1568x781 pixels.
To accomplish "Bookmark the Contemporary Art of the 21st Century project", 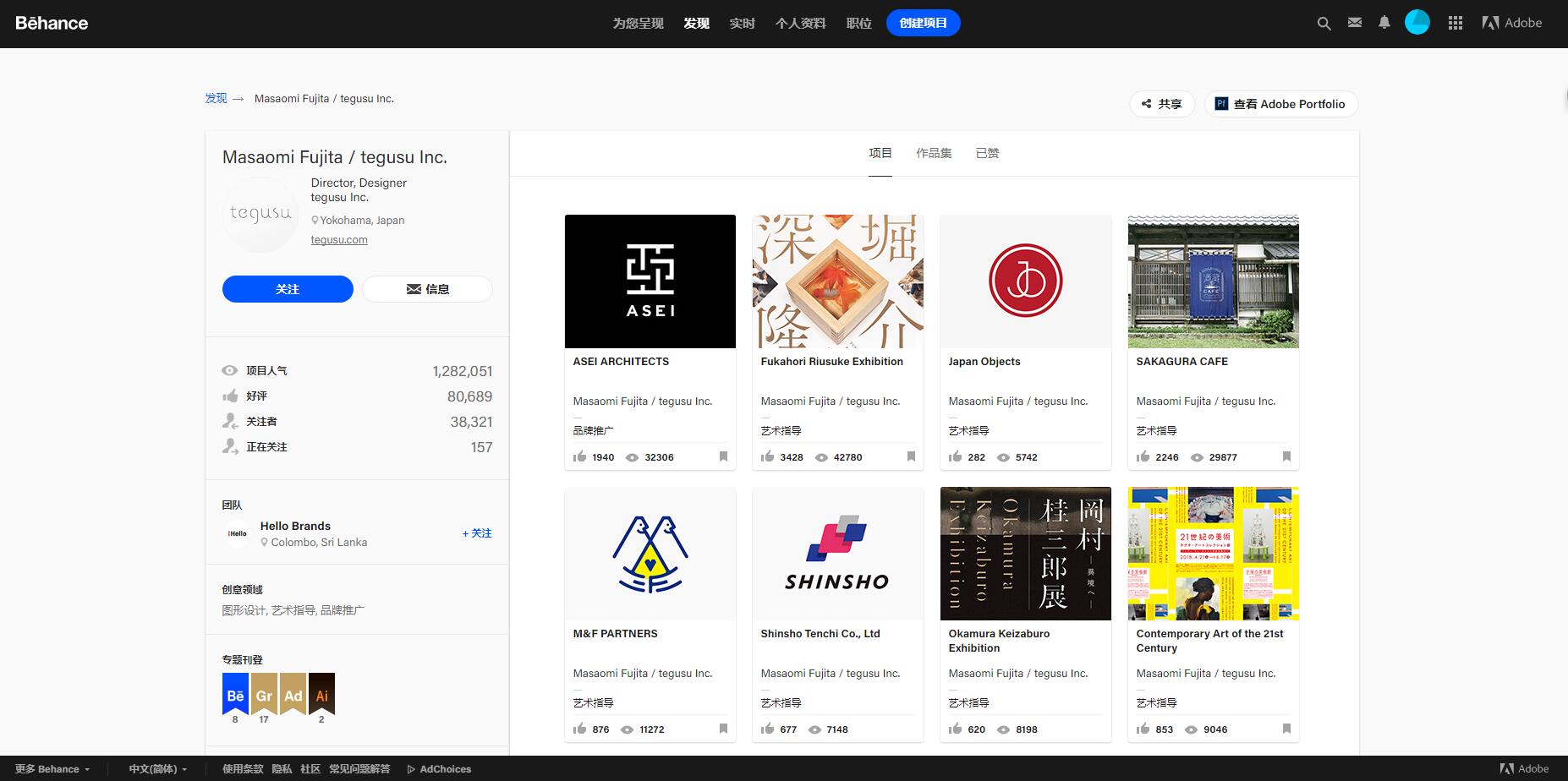I will click(1286, 729).
